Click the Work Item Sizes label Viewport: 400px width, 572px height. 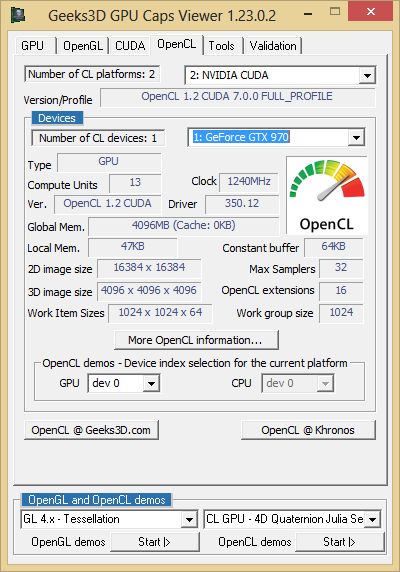click(x=66, y=313)
